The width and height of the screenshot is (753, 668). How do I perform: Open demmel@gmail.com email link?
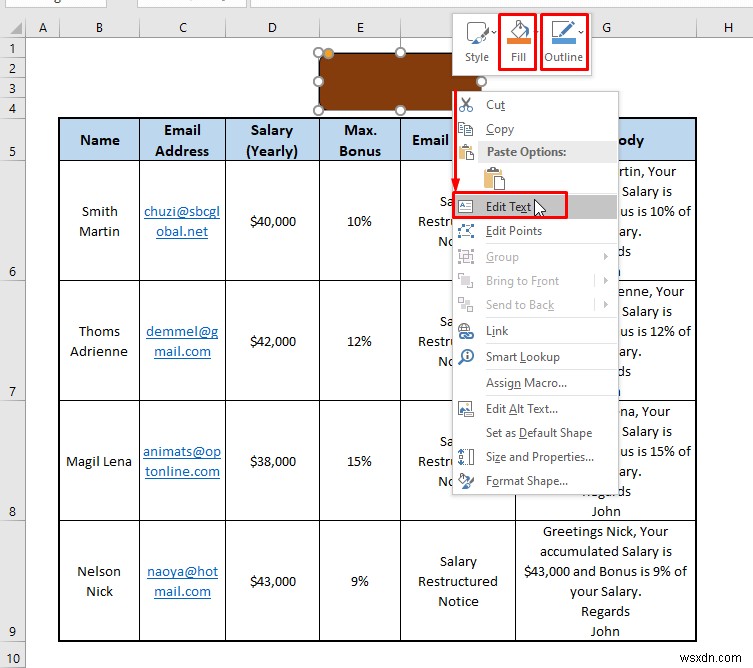click(182, 341)
